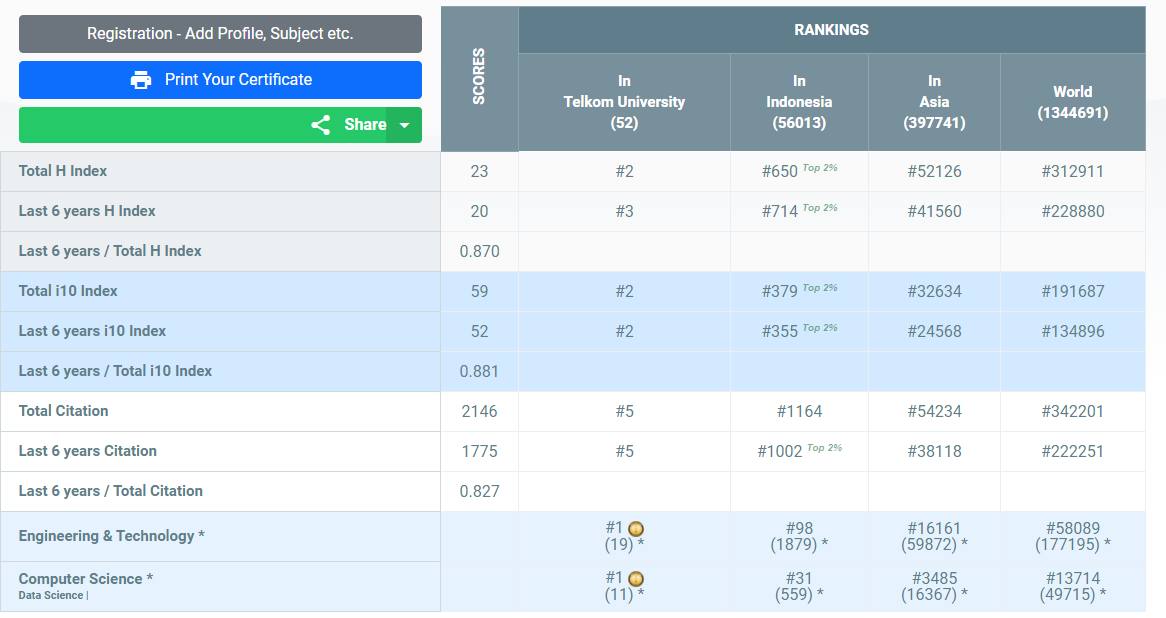
Task: Click the In Indonesia column header
Action: [799, 102]
